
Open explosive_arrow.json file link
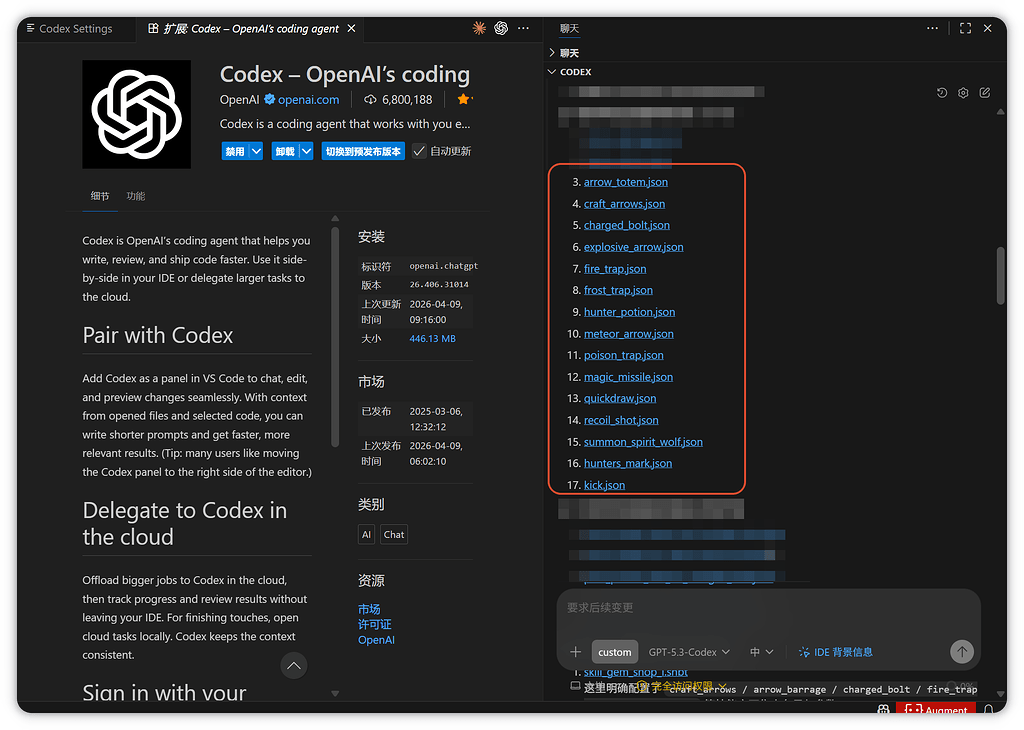pyautogui.click(x=633, y=247)
